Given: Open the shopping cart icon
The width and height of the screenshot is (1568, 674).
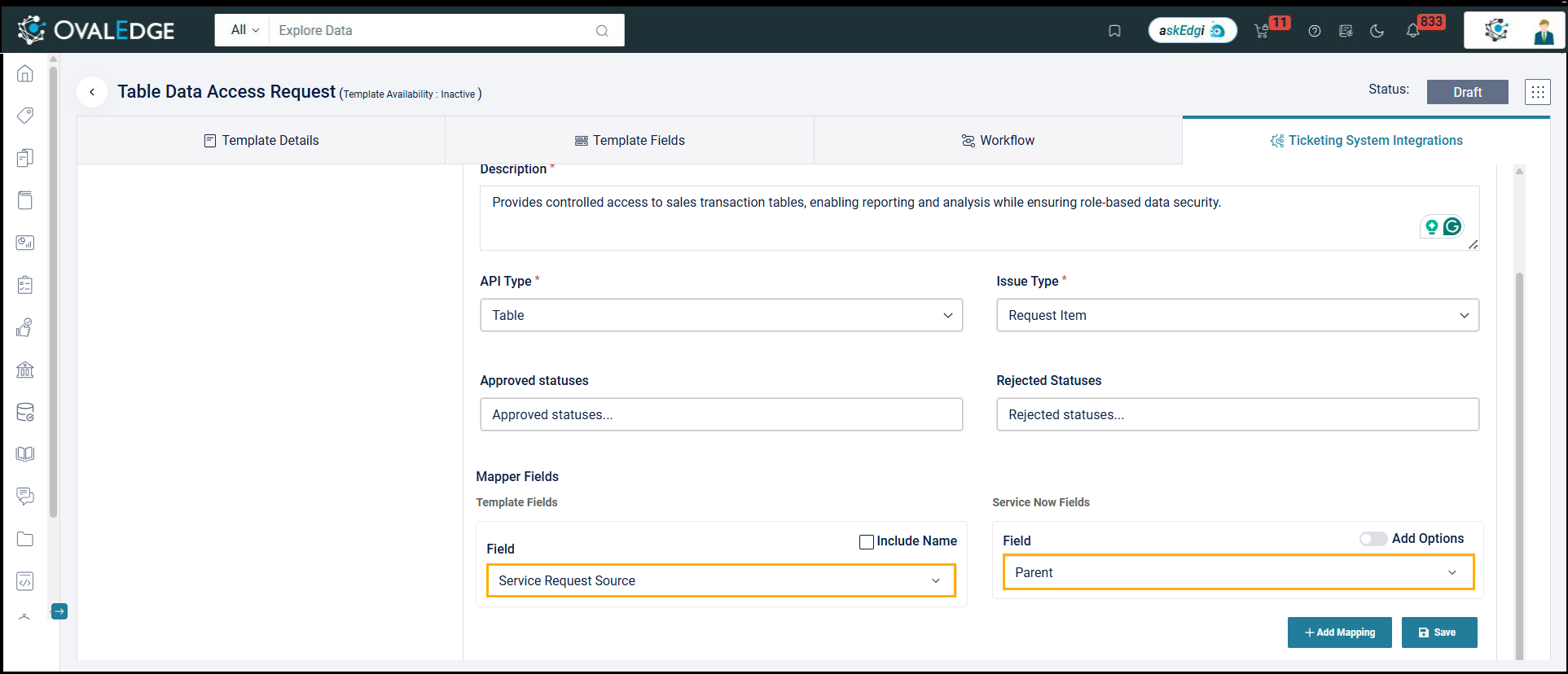Looking at the screenshot, I should pos(1262,31).
